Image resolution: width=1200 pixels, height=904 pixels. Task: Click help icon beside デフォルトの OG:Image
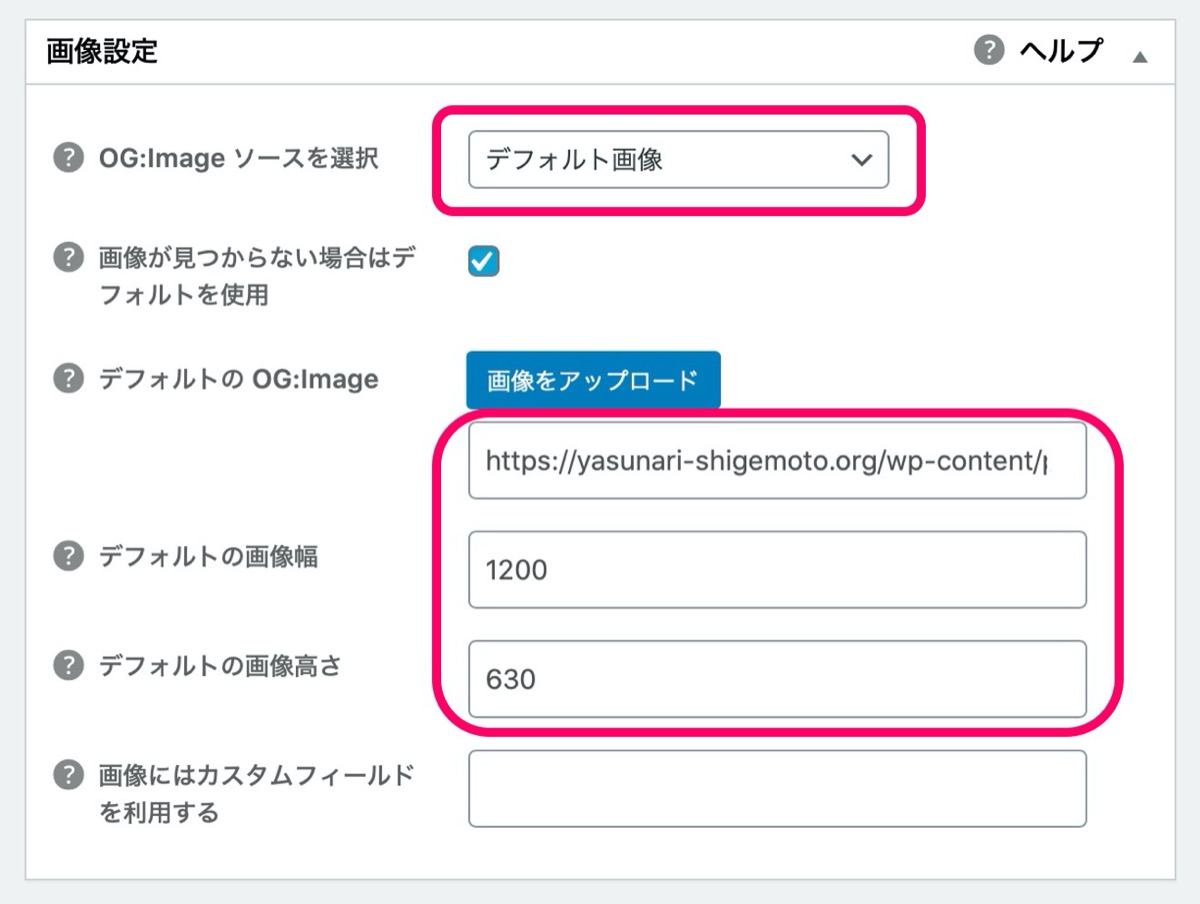tap(67, 379)
